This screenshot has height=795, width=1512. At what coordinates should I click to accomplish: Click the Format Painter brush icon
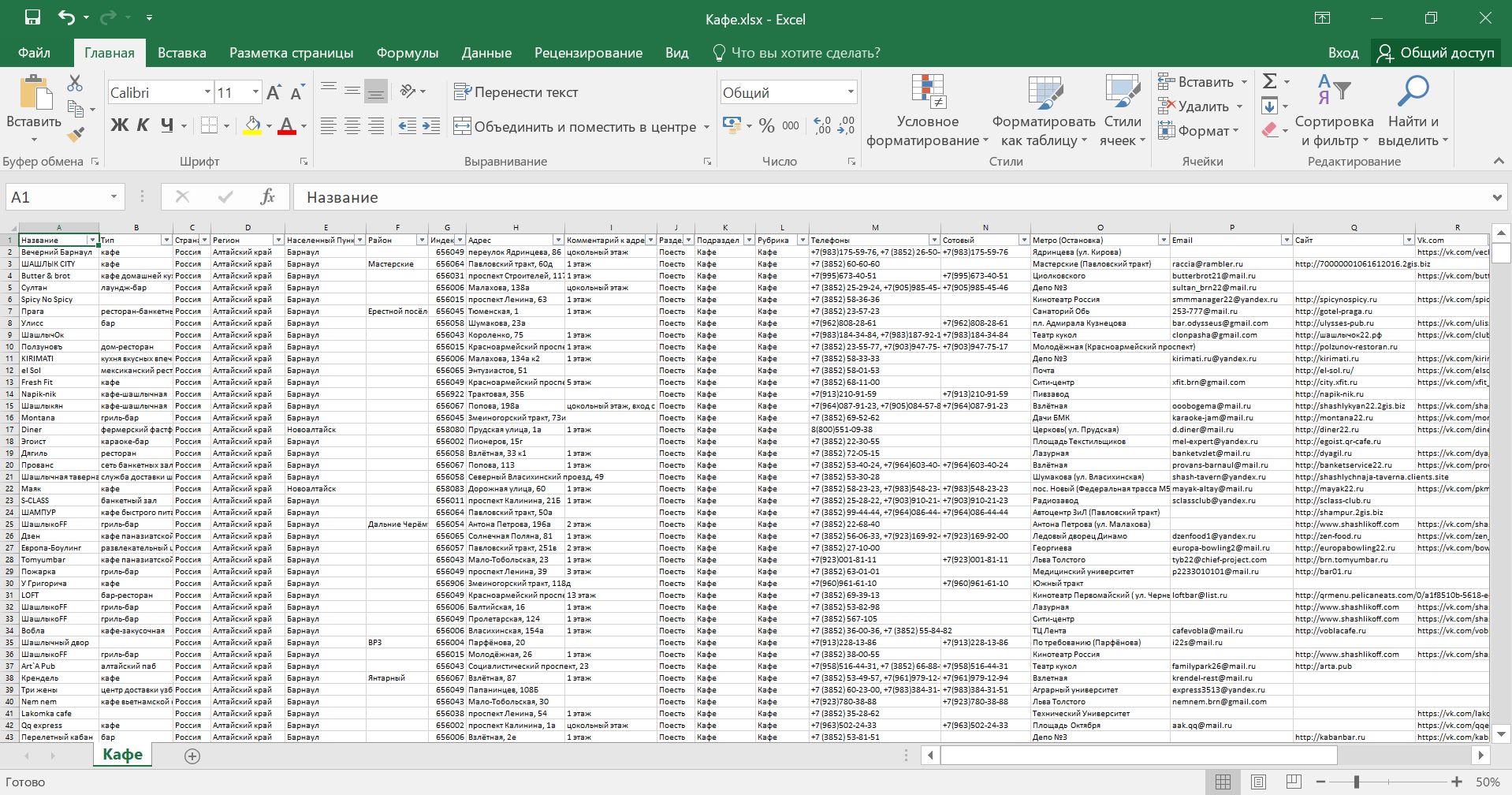click(76, 135)
